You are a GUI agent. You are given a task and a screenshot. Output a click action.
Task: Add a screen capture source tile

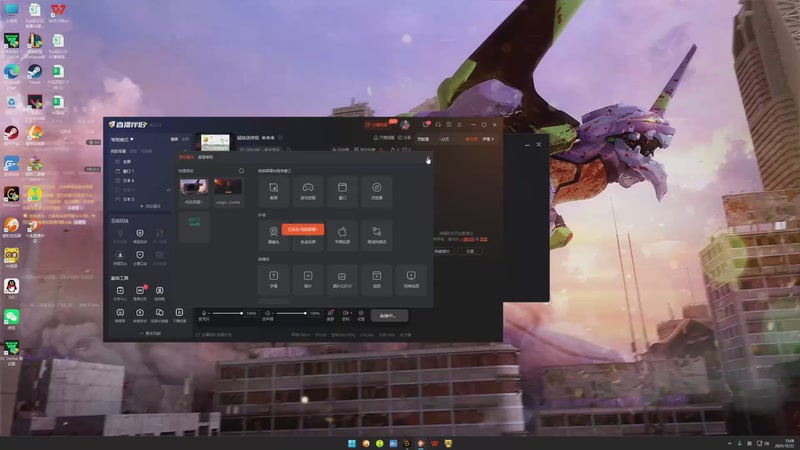[273, 191]
